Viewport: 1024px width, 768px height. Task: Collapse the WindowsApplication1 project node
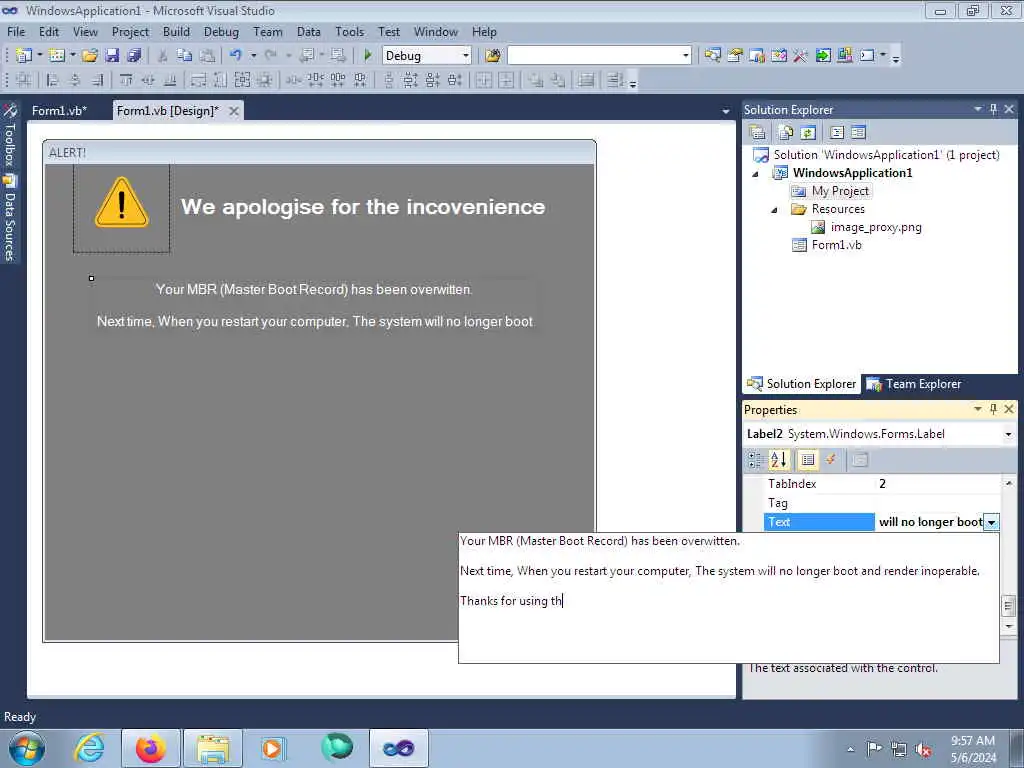point(756,174)
